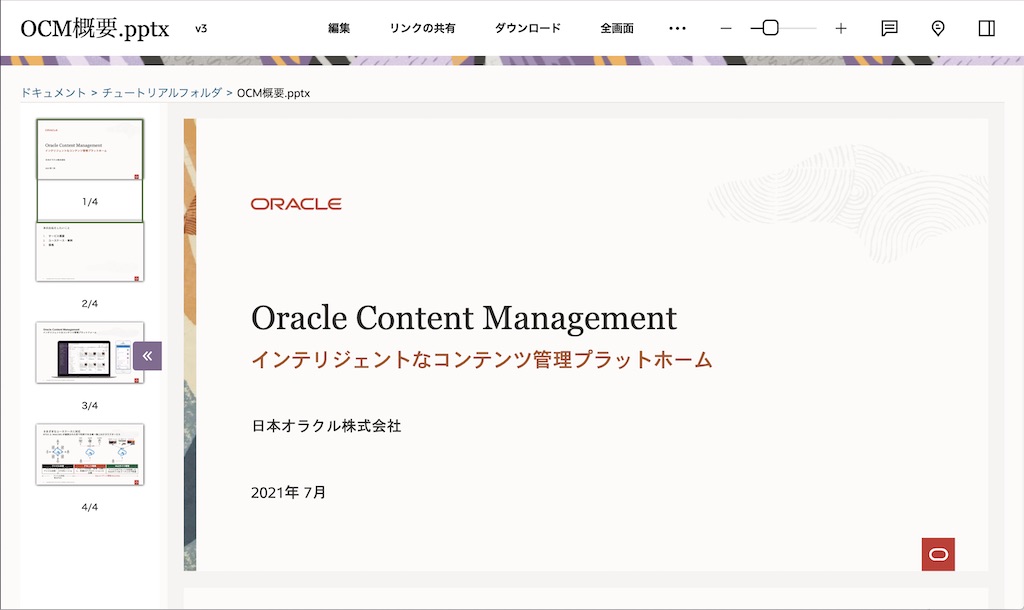Click the v3 version label
The width and height of the screenshot is (1024, 610).
[201, 28]
